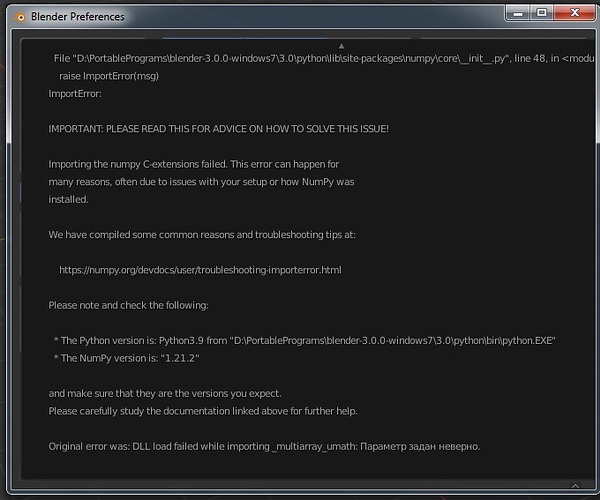Click the 'The Python version is: Python3.9' line

tap(305, 340)
